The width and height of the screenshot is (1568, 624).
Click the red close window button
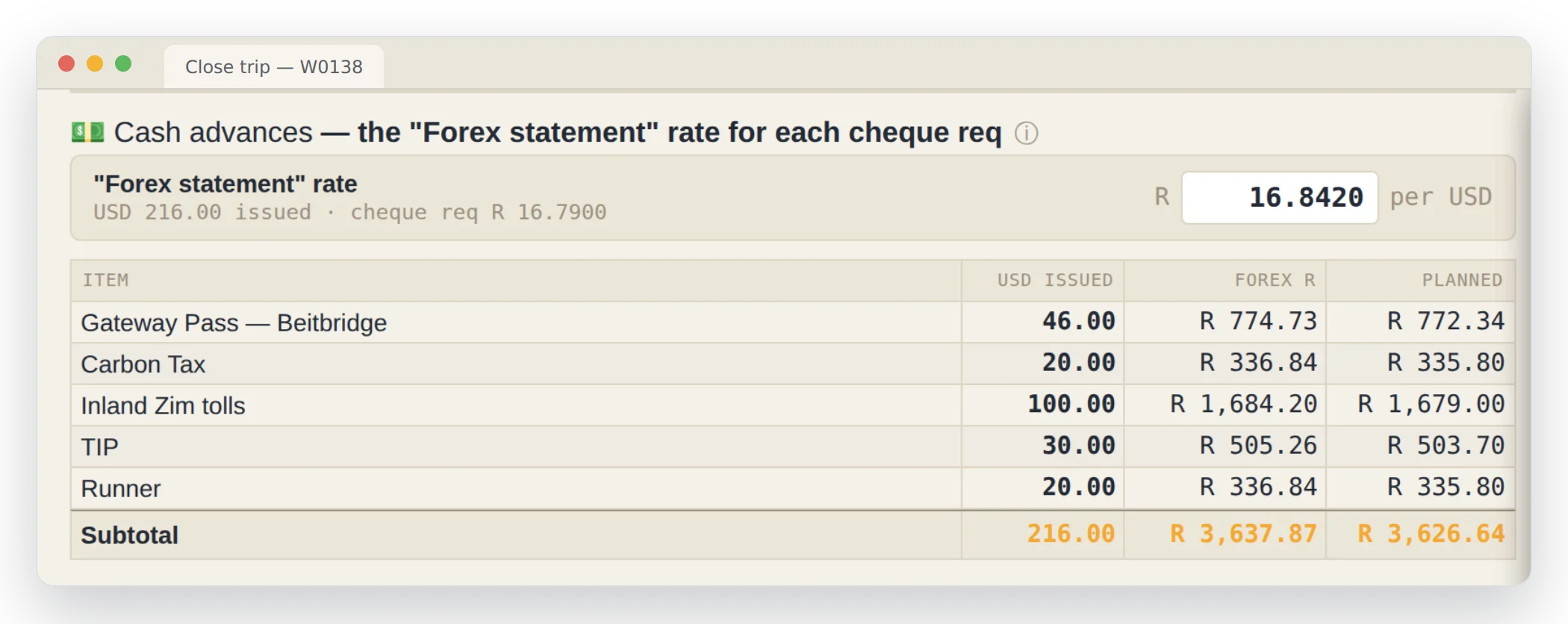66,63
